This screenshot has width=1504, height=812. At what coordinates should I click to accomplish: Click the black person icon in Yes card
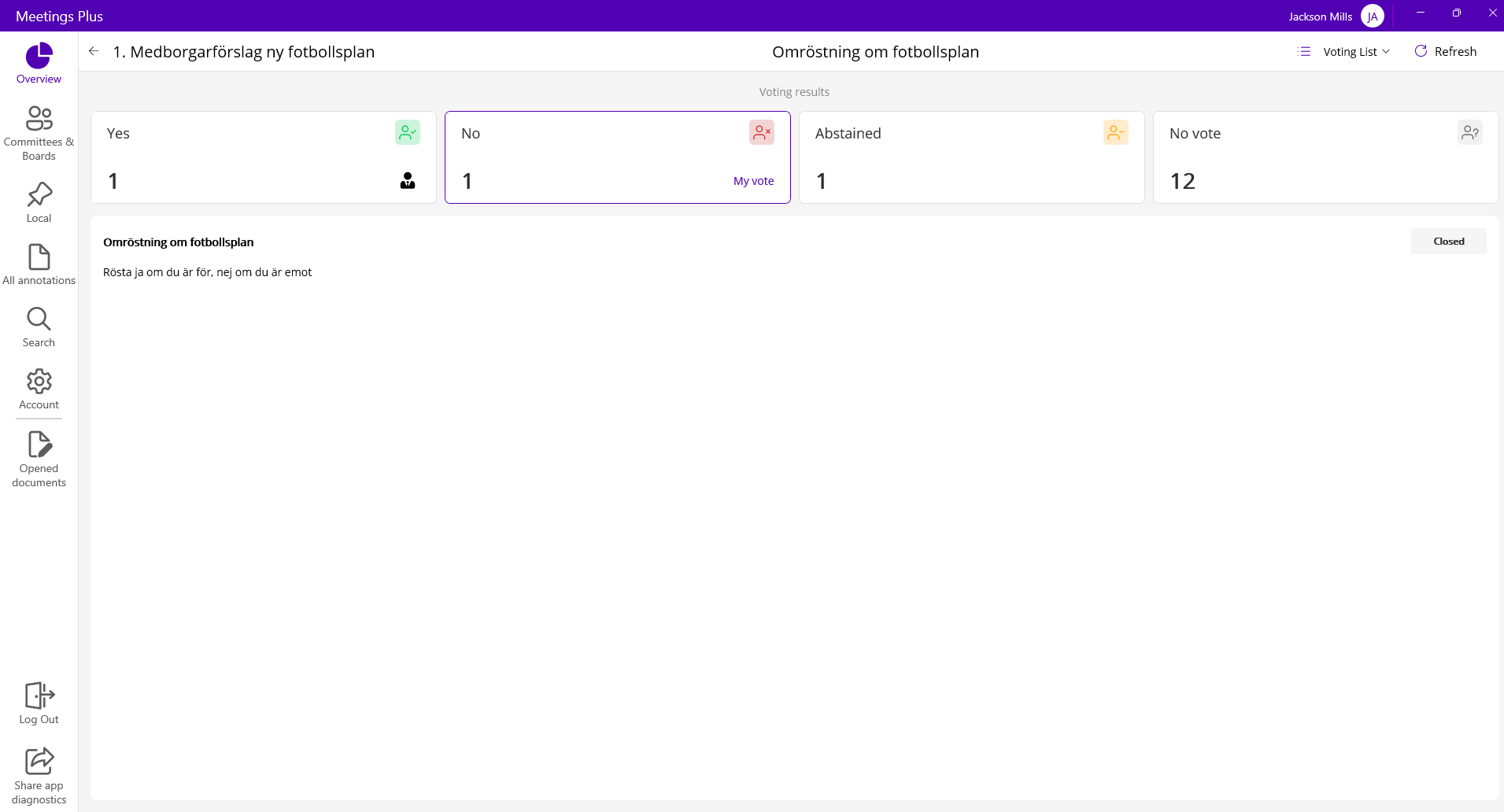[408, 181]
